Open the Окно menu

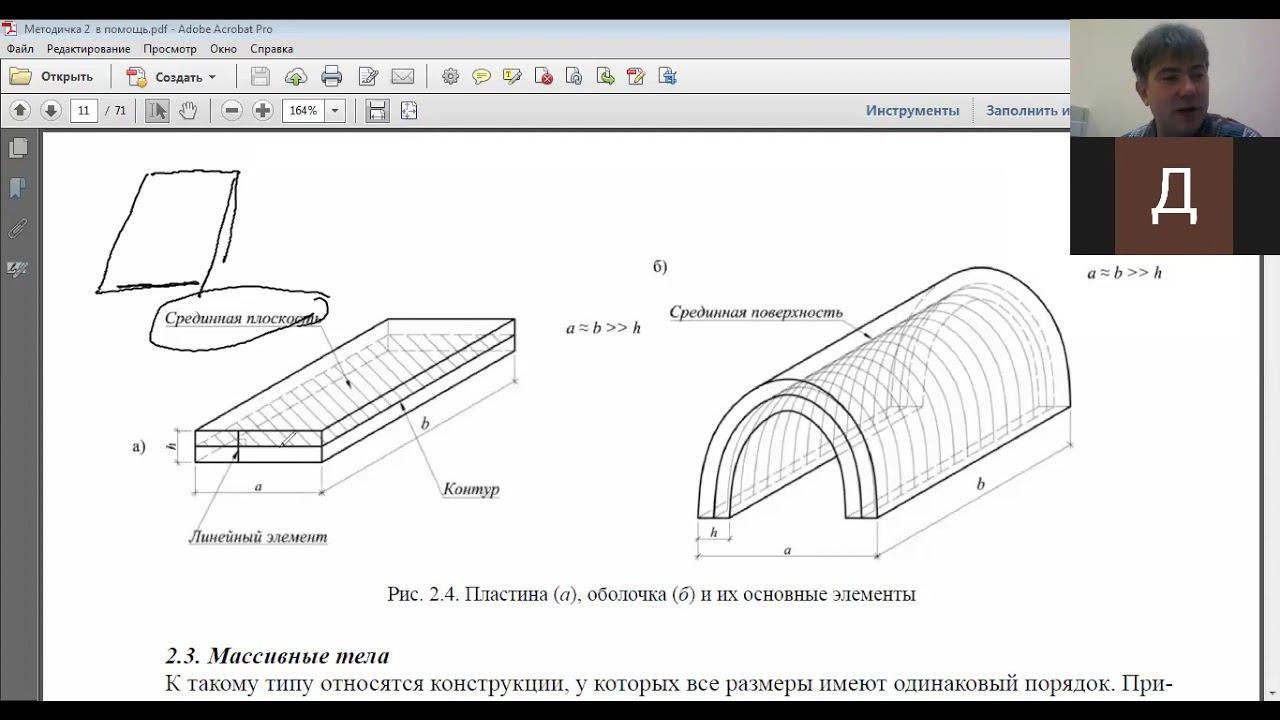coord(223,48)
